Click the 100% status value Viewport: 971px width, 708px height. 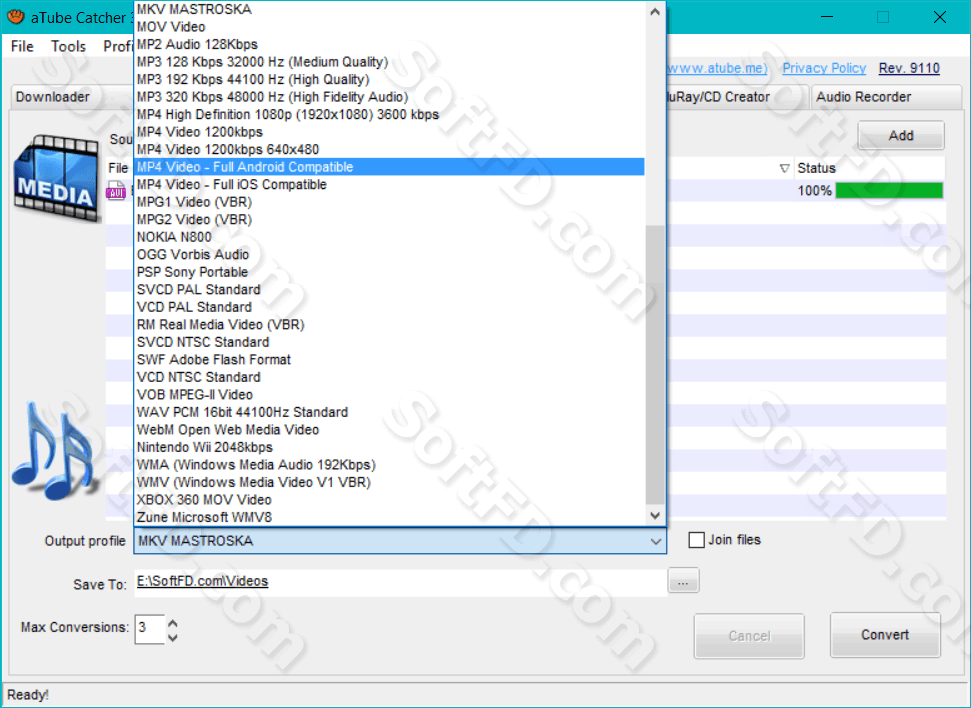[x=814, y=191]
